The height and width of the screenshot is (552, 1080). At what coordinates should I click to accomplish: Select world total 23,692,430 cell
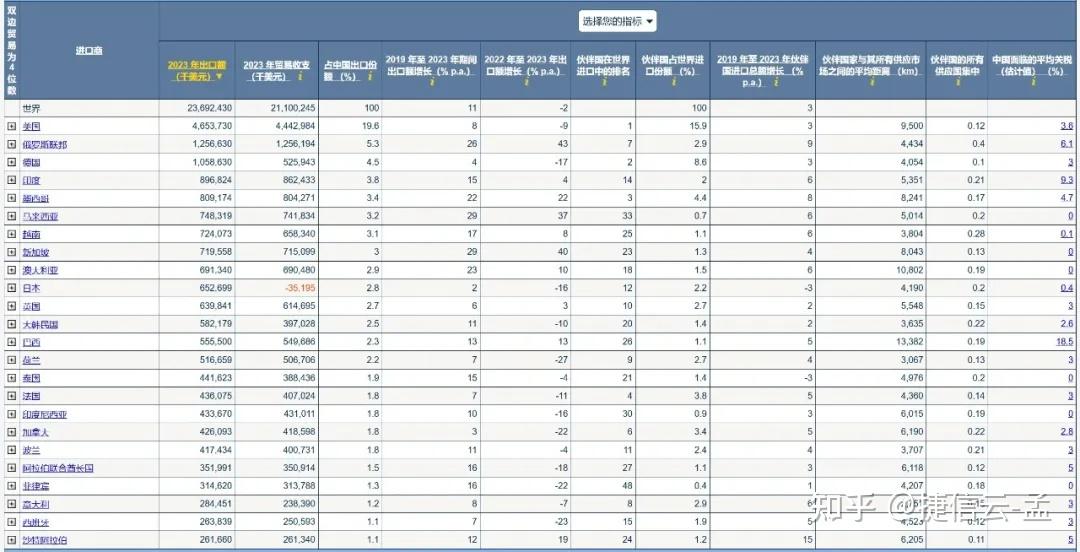[x=209, y=108]
